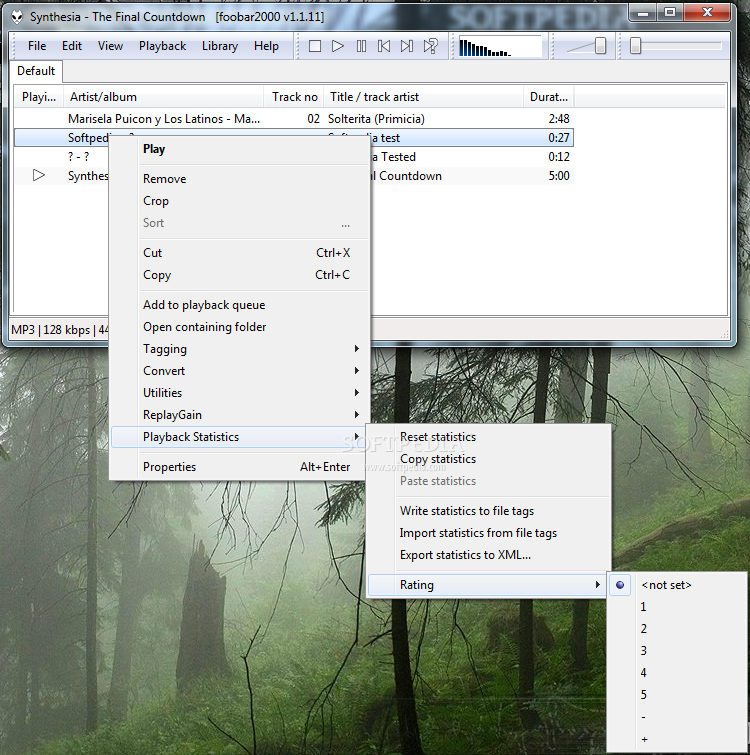Set rating to 5
Viewport: 750px width, 755px height.
(678, 695)
